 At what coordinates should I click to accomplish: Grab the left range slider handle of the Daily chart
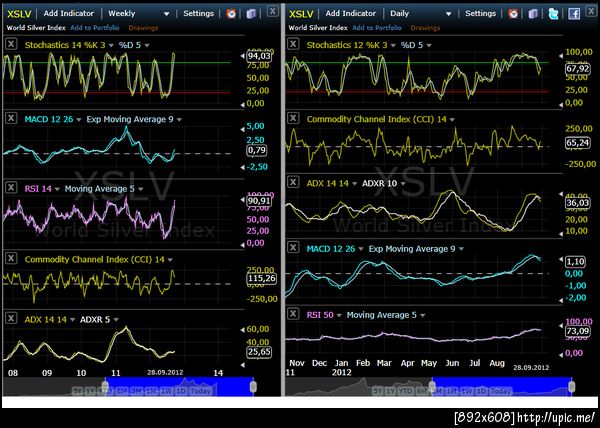pyautogui.click(x=432, y=386)
